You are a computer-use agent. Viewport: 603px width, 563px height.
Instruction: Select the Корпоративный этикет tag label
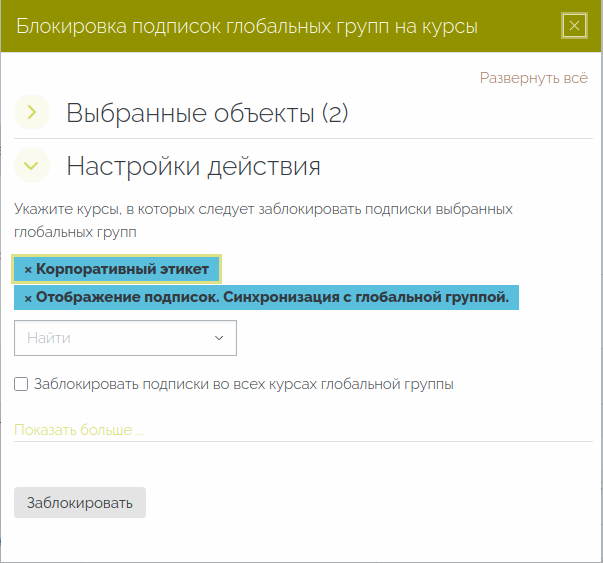point(123,270)
